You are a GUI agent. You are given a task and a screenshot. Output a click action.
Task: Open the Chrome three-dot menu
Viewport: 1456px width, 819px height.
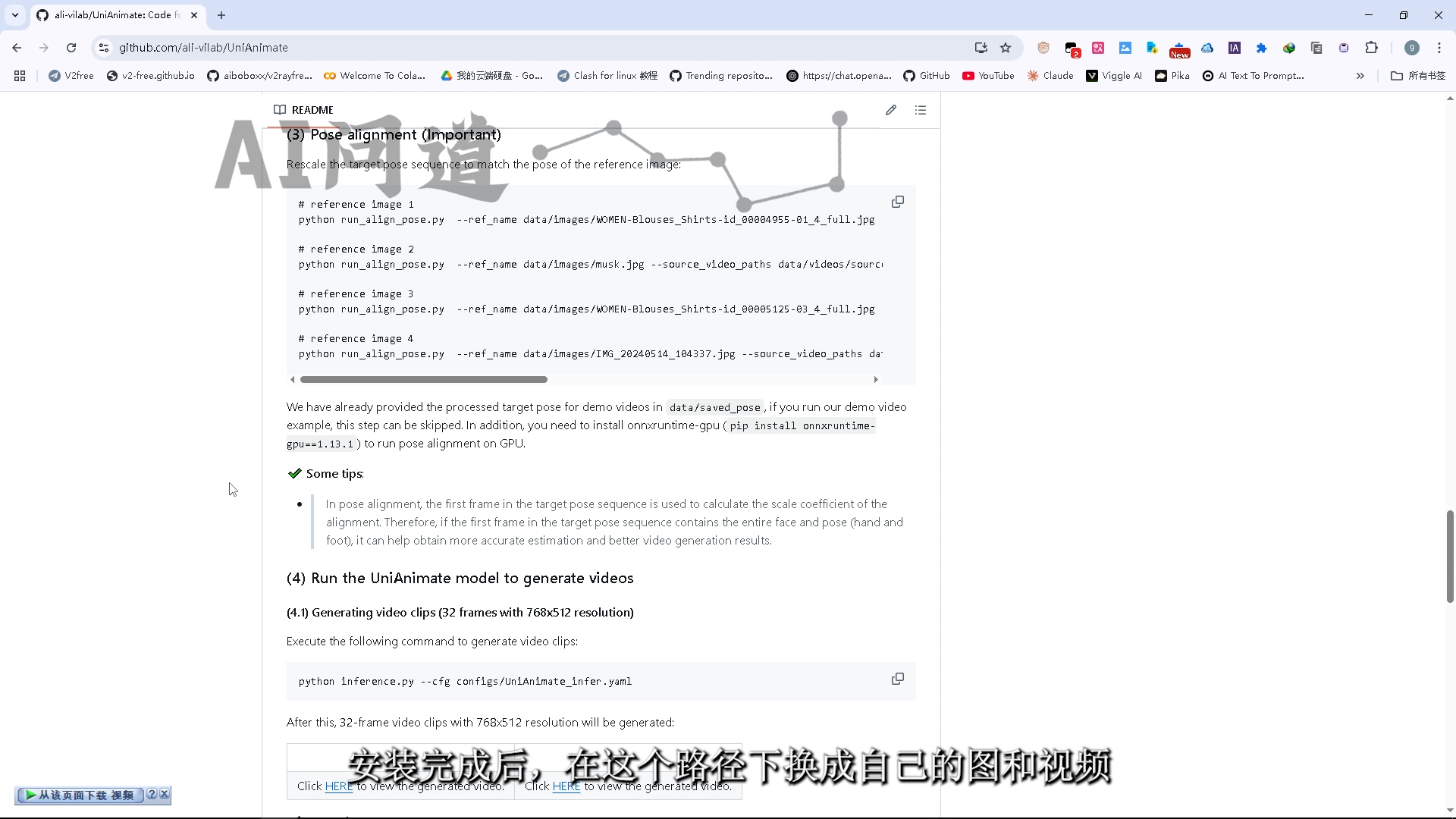pyautogui.click(x=1439, y=48)
